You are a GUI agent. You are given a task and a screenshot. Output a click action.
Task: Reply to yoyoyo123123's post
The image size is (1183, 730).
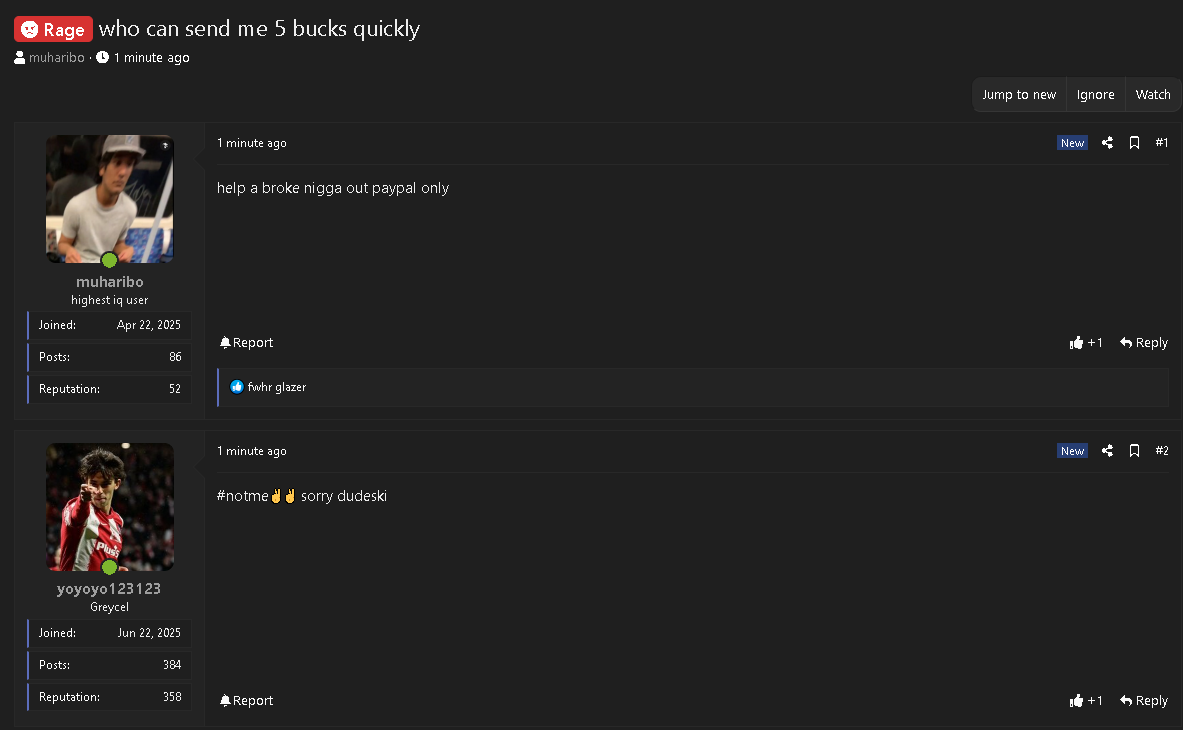1144,701
